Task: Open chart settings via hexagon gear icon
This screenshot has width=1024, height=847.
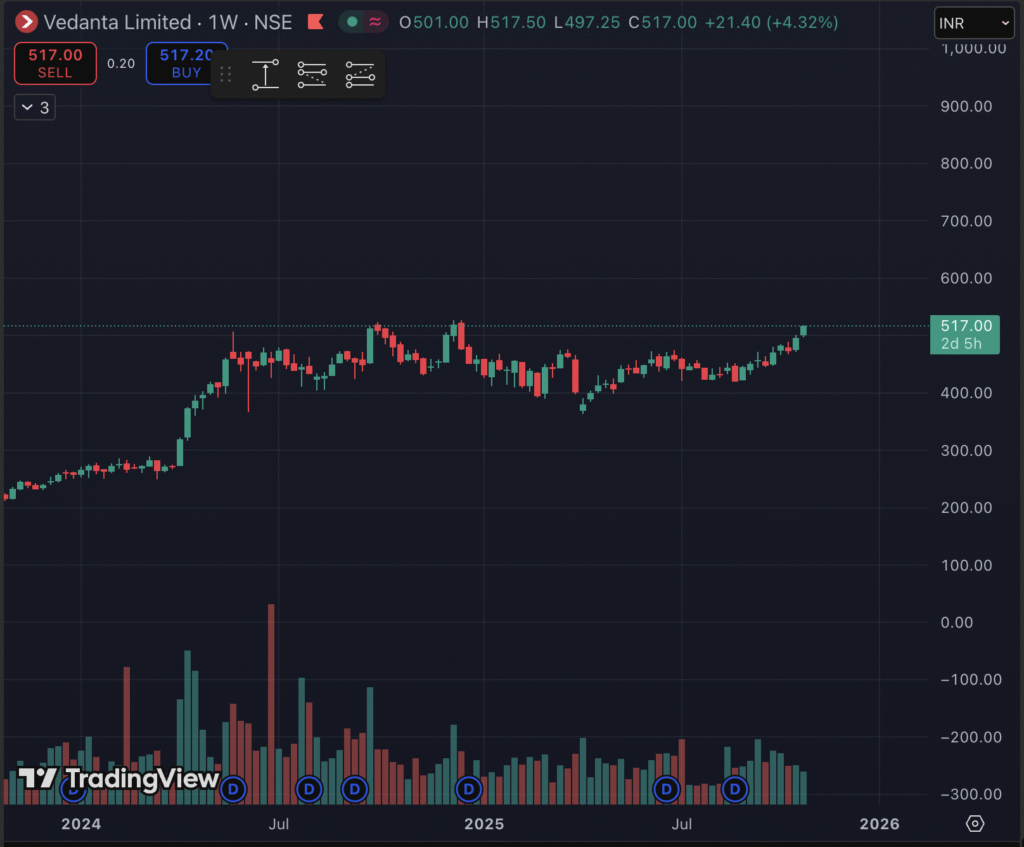Action: point(976,824)
